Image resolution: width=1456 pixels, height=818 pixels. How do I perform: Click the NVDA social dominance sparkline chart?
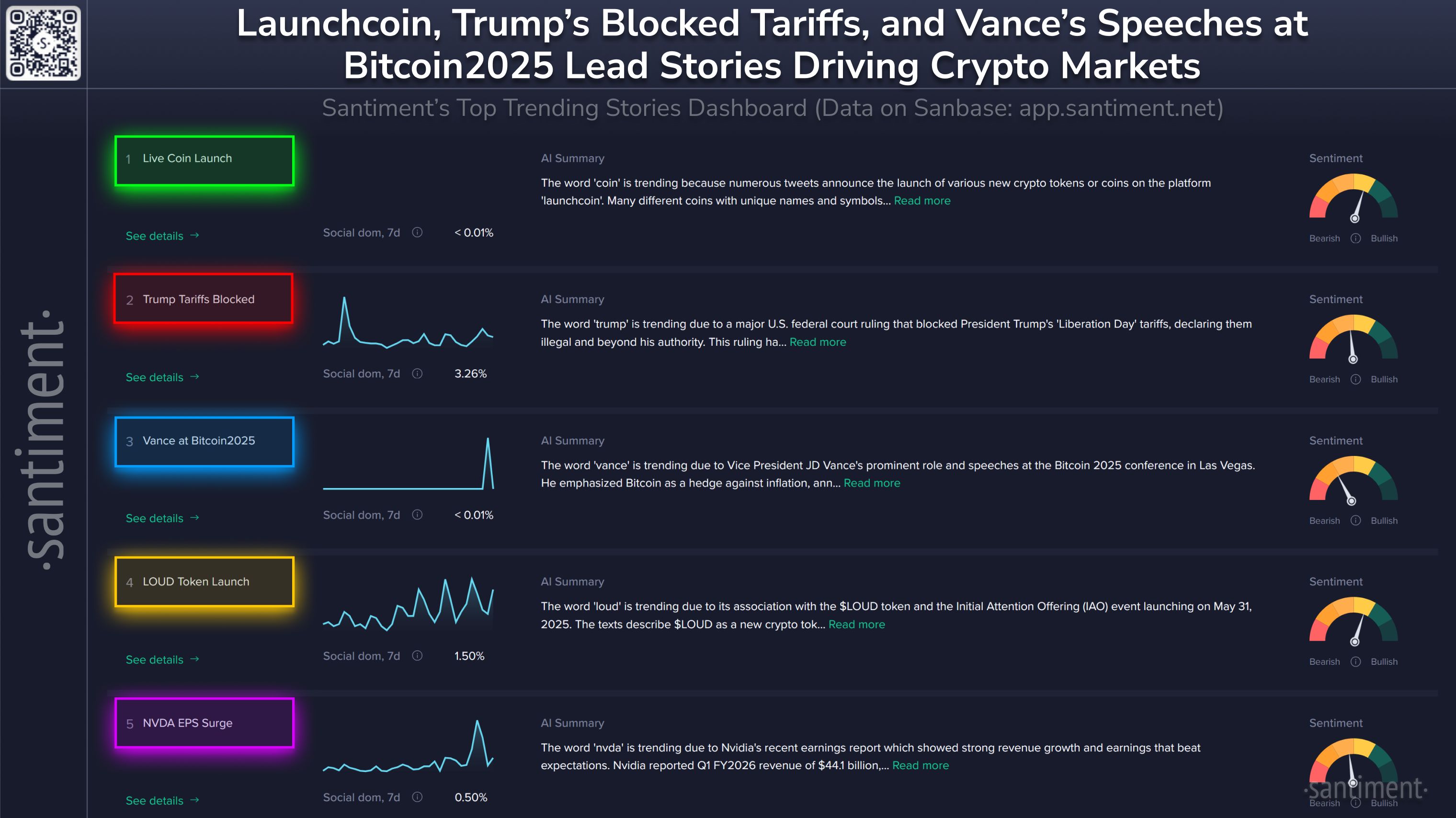(408, 747)
